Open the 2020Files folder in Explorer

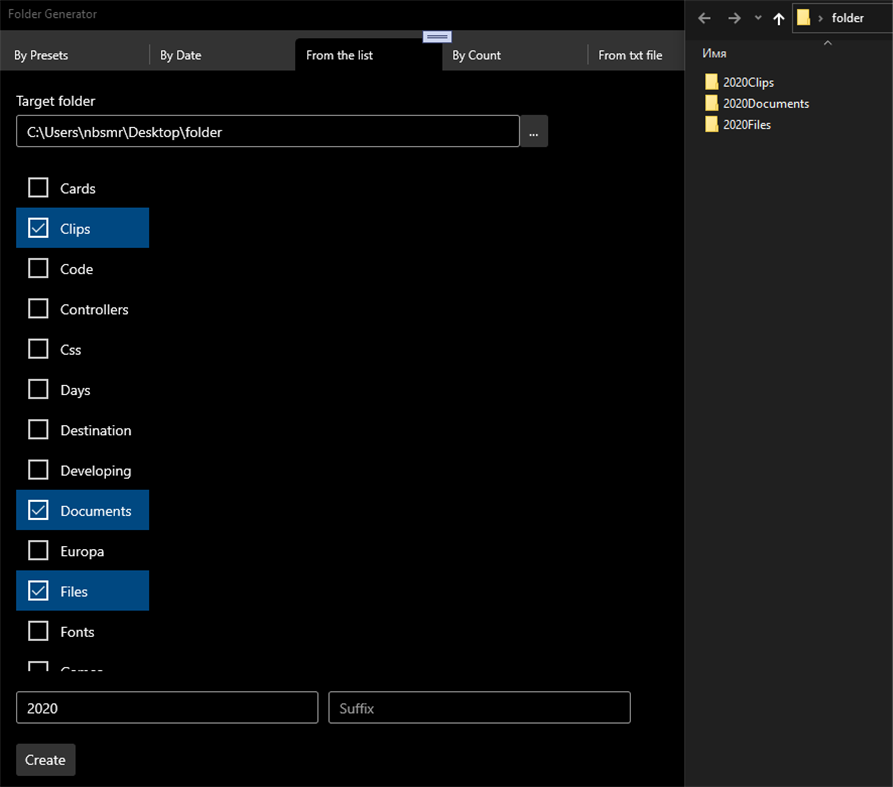pos(745,124)
